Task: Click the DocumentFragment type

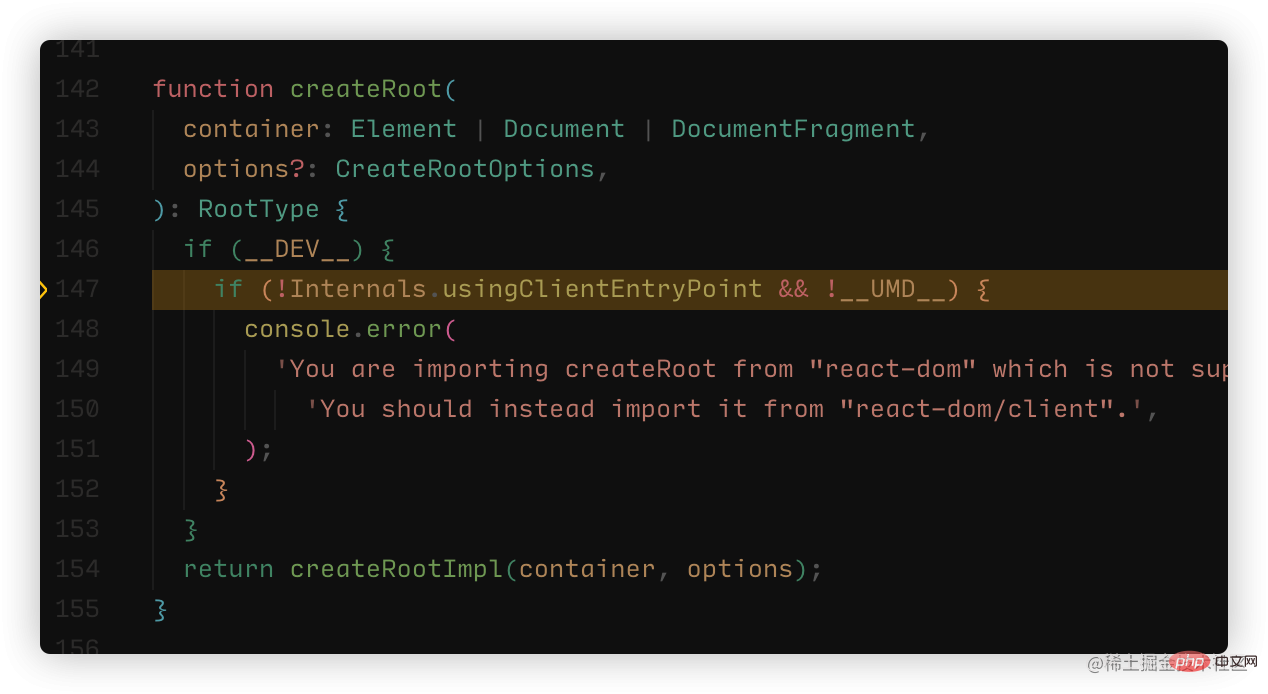Action: tap(793, 129)
